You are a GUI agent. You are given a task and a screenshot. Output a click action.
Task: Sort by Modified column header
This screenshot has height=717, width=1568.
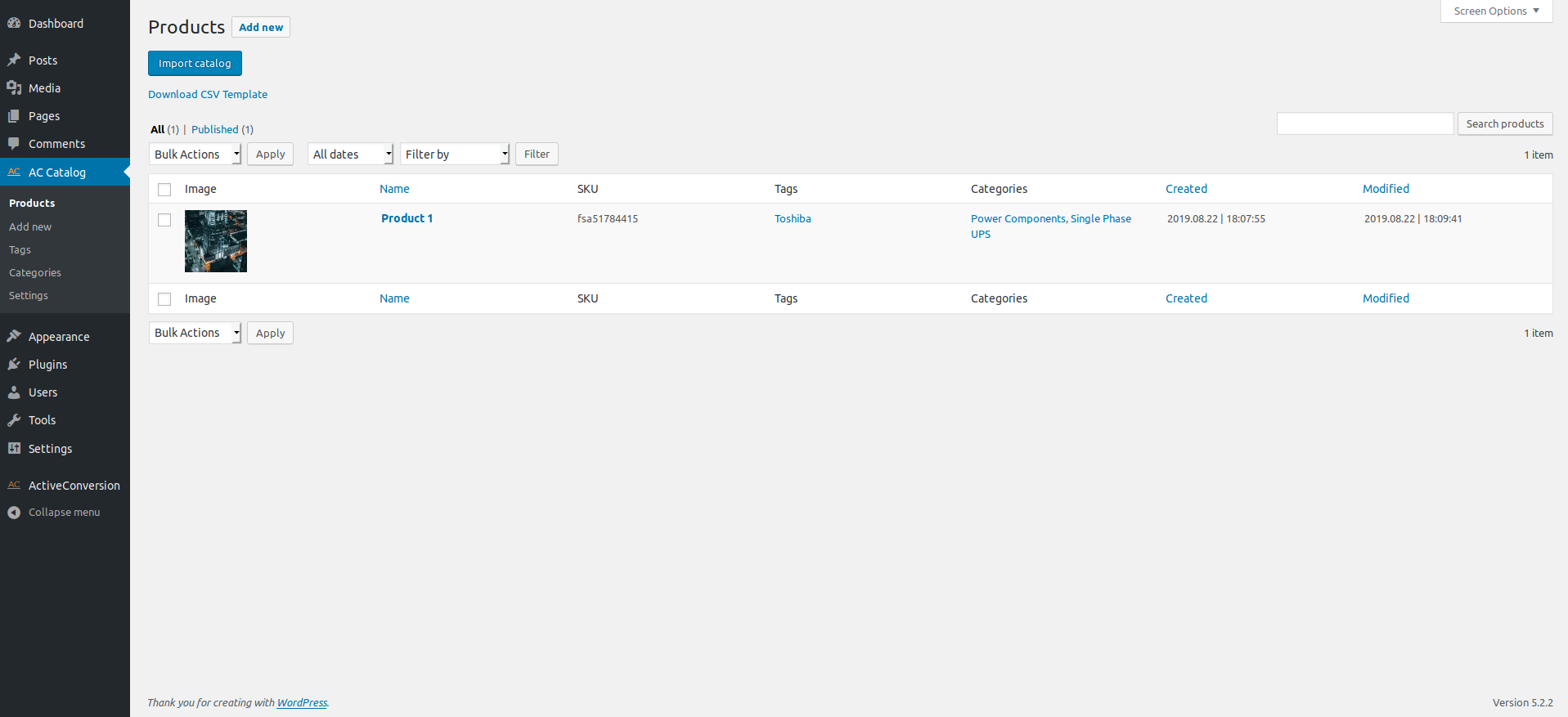click(x=1386, y=189)
